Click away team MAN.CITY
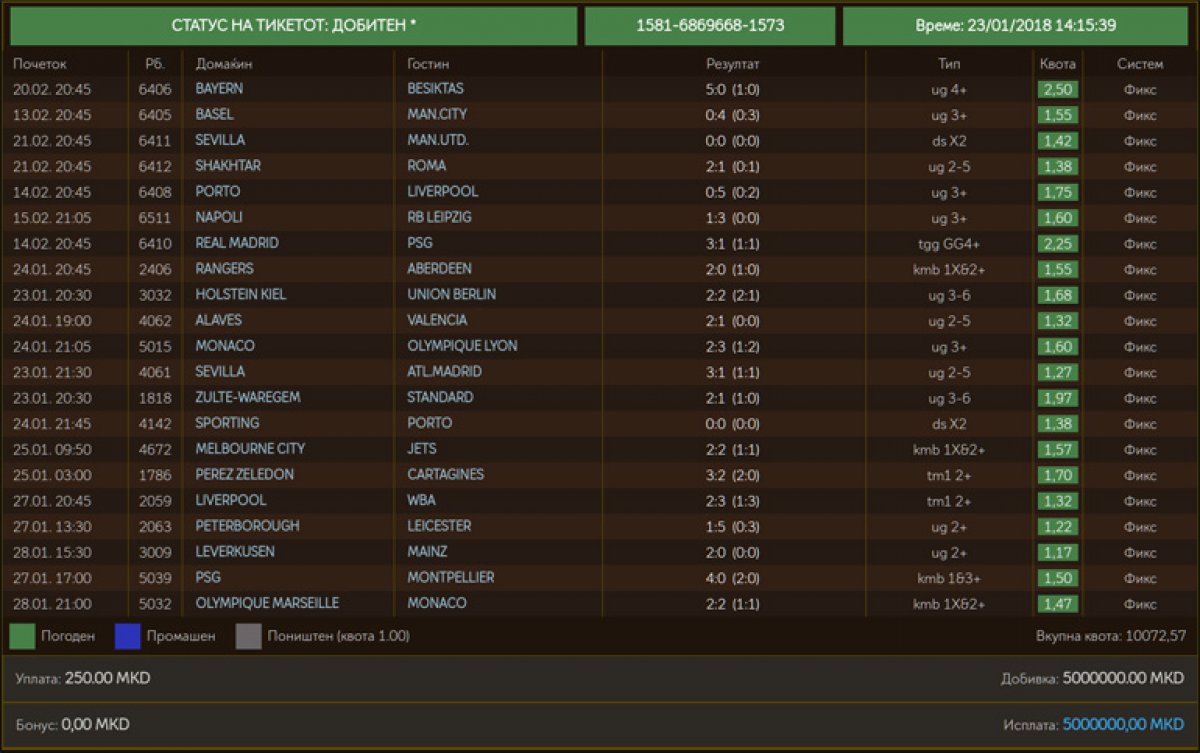 pyautogui.click(x=437, y=115)
